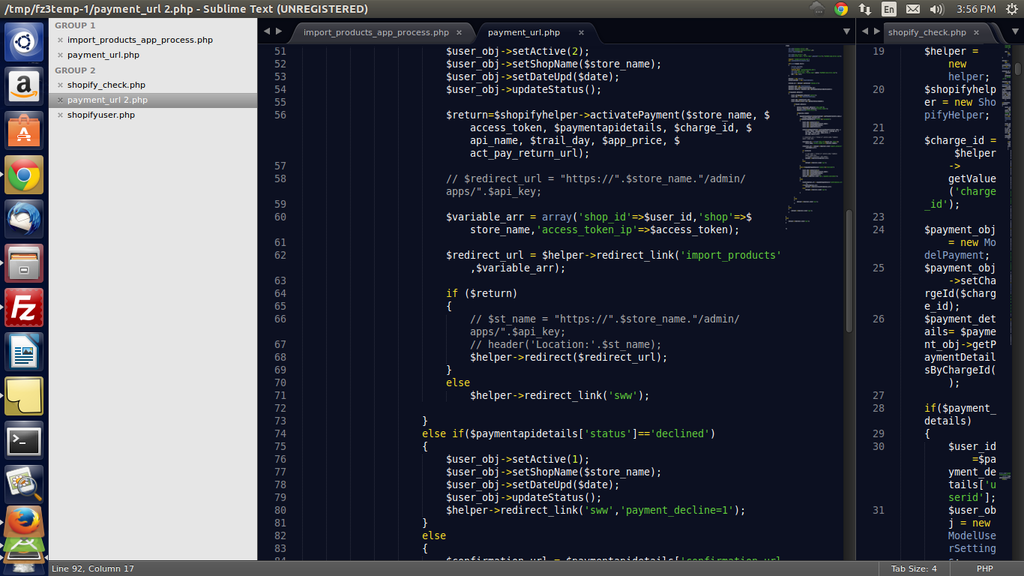The image size is (1024, 576).
Task: Open Google Chrome in the launcher
Action: click(24, 175)
